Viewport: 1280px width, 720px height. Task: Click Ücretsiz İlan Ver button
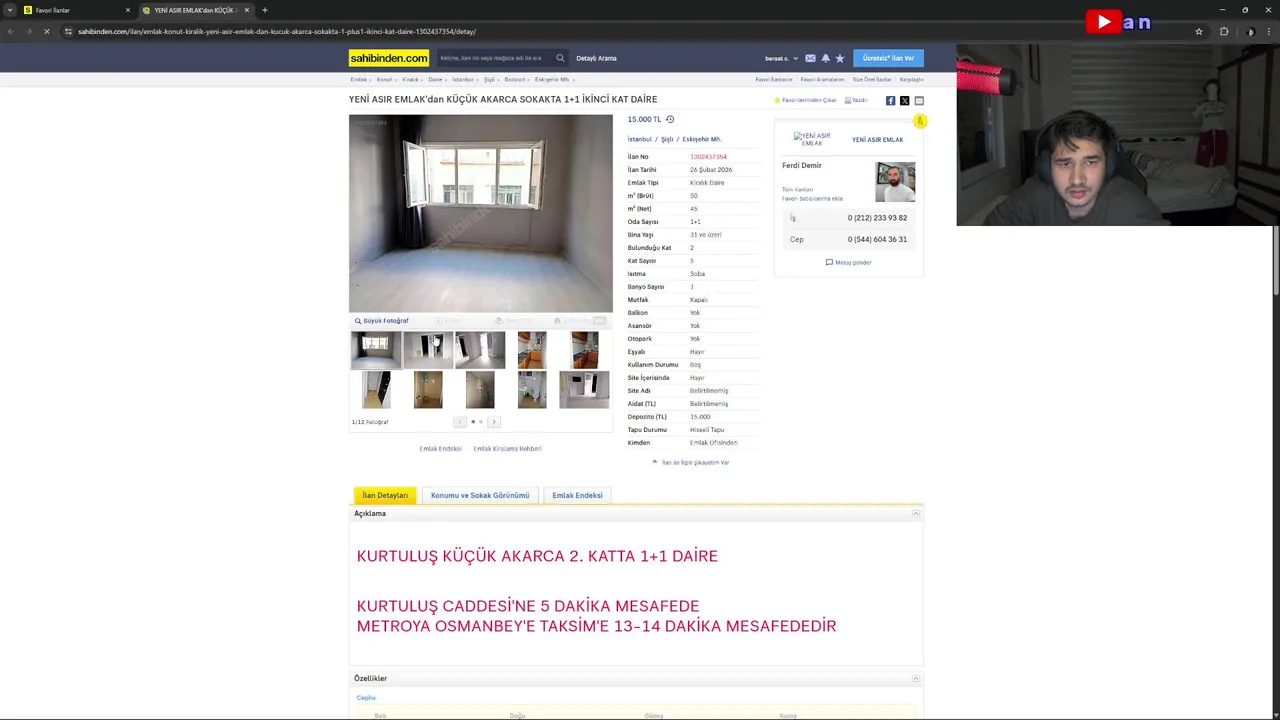pyautogui.click(x=888, y=58)
